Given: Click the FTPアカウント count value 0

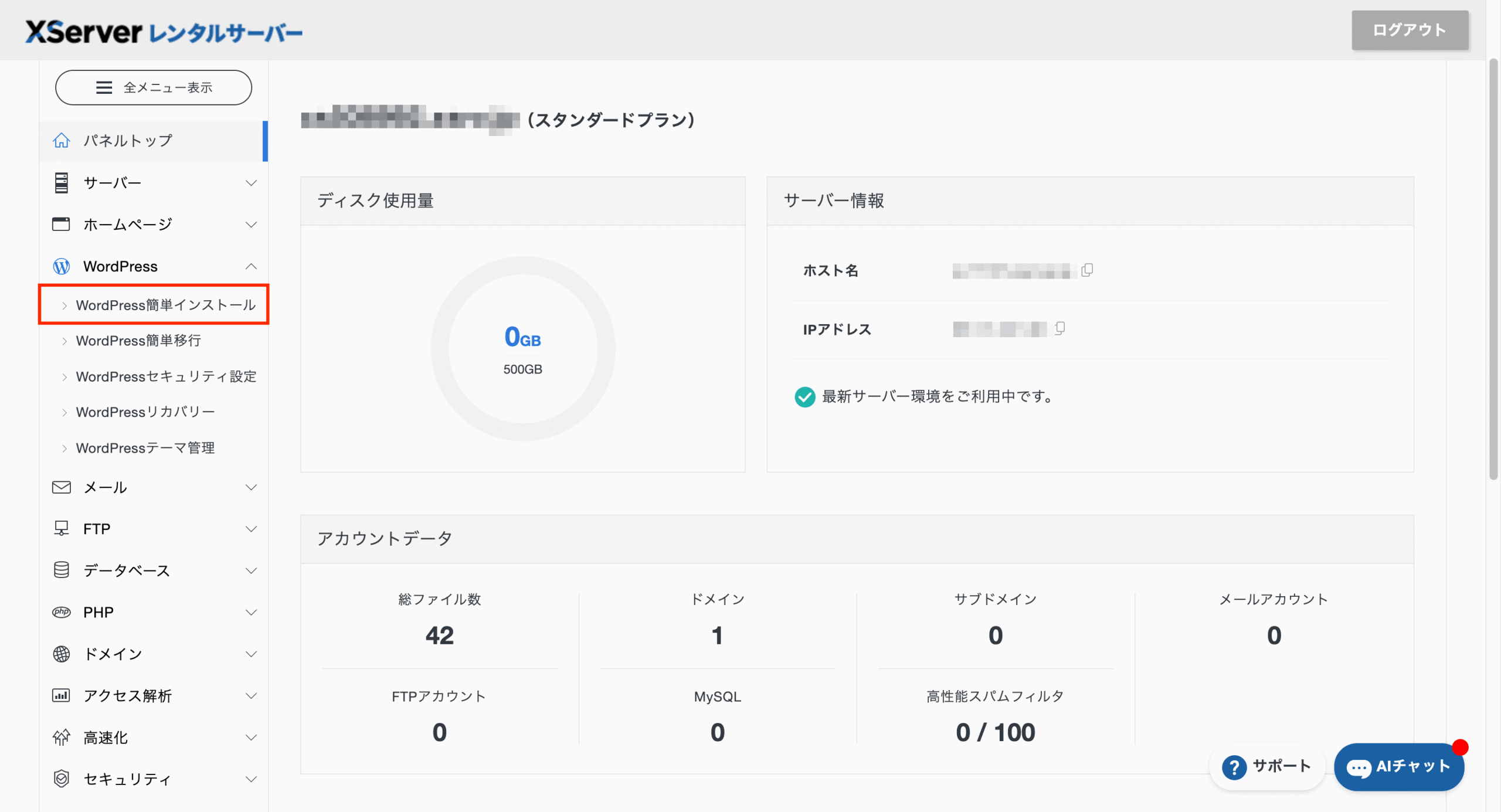Looking at the screenshot, I should coord(440,732).
